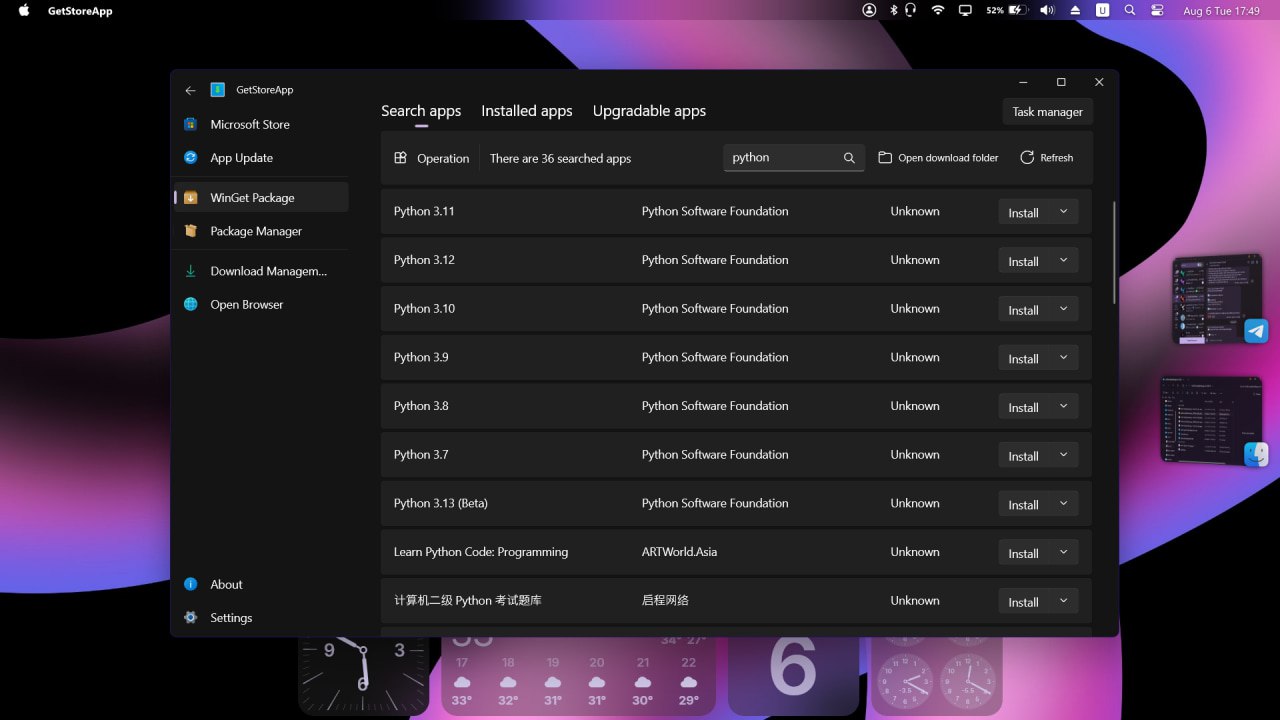Viewport: 1280px width, 720px height.
Task: Click the volume icon in menu bar
Action: [x=1047, y=10]
